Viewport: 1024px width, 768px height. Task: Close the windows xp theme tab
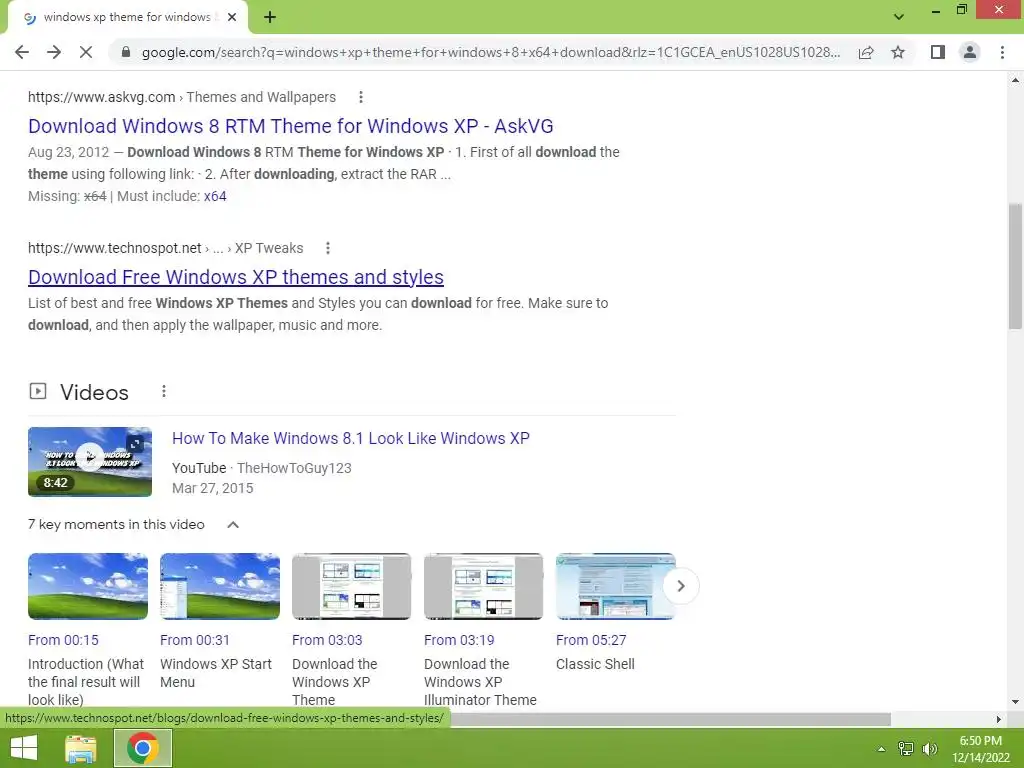pyautogui.click(x=231, y=18)
